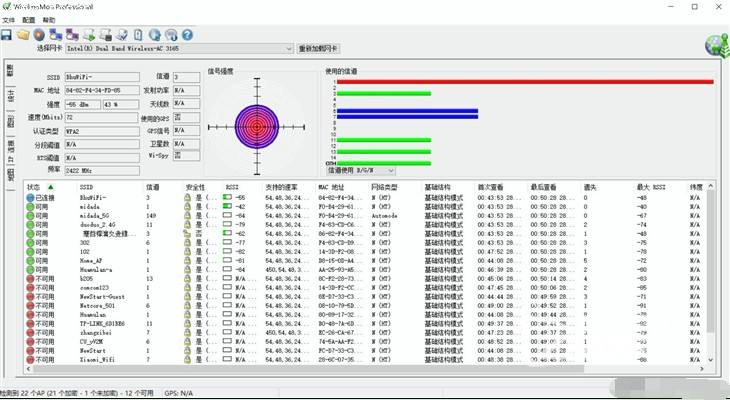Click the padlock icon in the TP-LINK_6D1BB6 row
The image size is (730, 400).
187,324
